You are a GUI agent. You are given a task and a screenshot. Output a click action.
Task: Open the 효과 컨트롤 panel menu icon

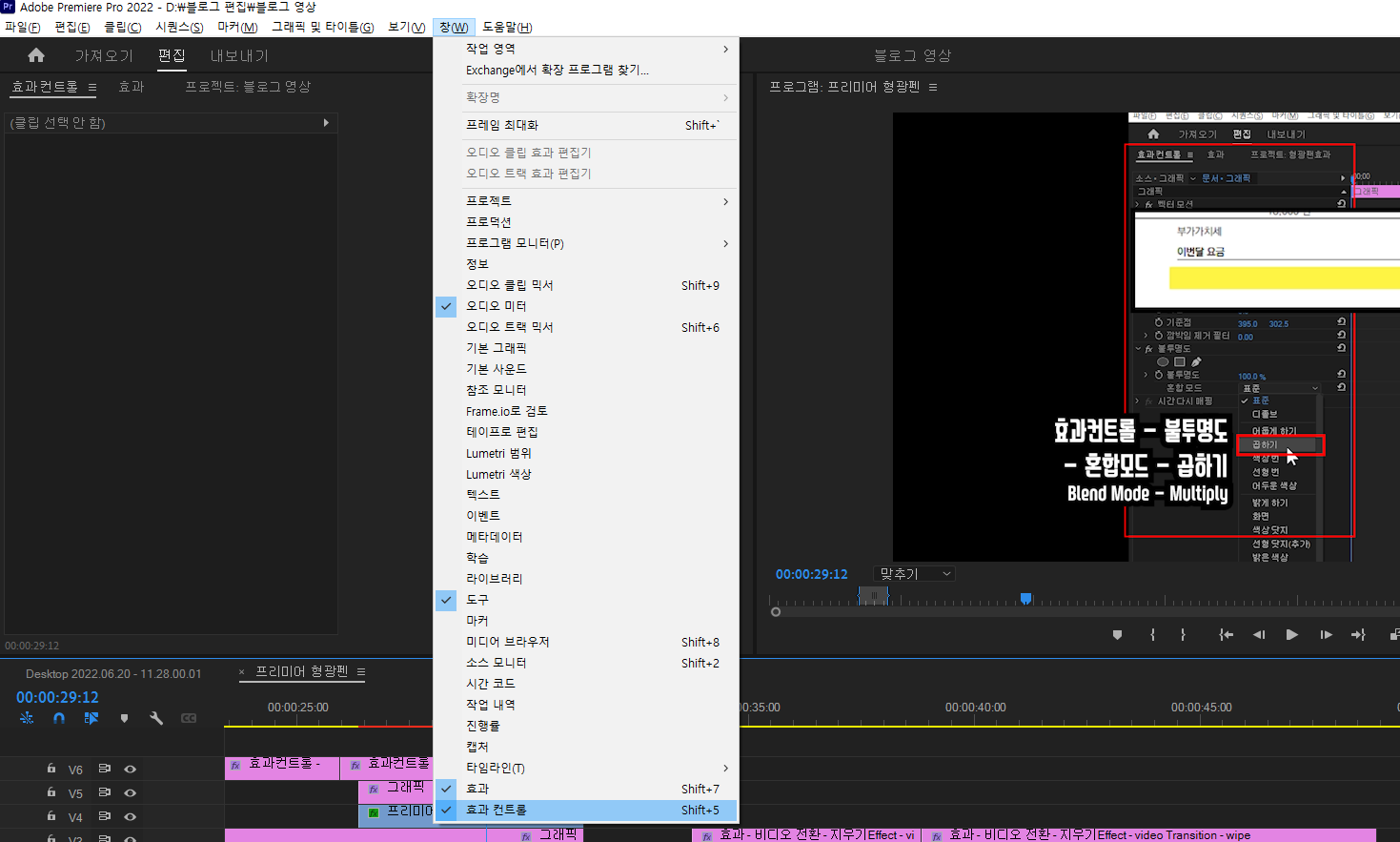[92, 87]
